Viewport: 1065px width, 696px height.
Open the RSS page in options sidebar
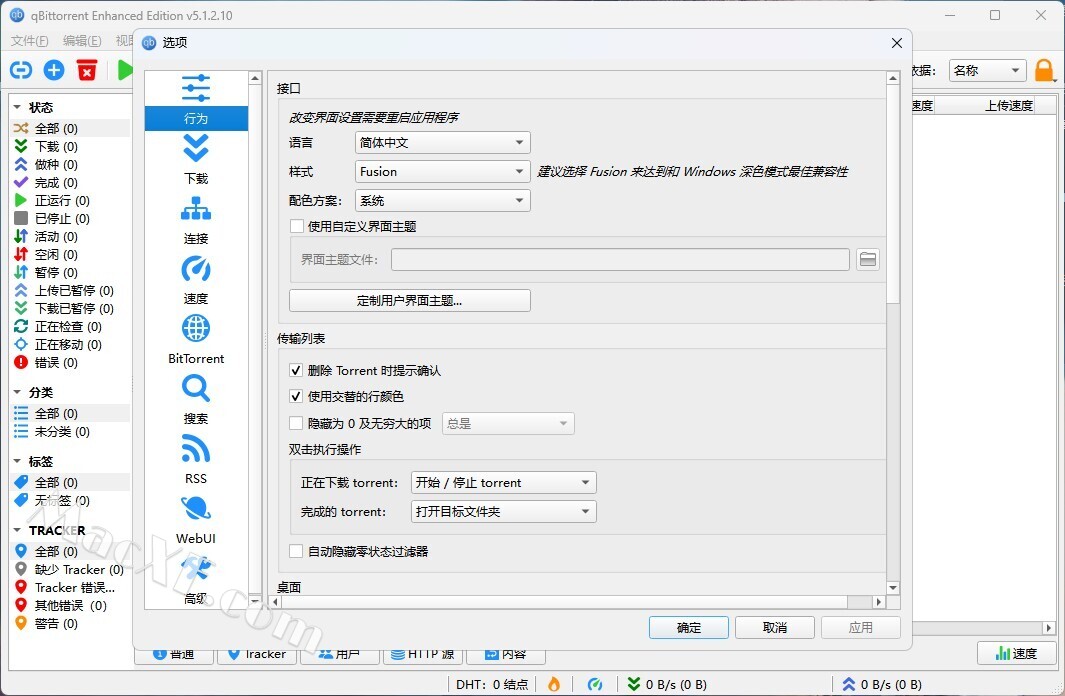pyautogui.click(x=196, y=460)
